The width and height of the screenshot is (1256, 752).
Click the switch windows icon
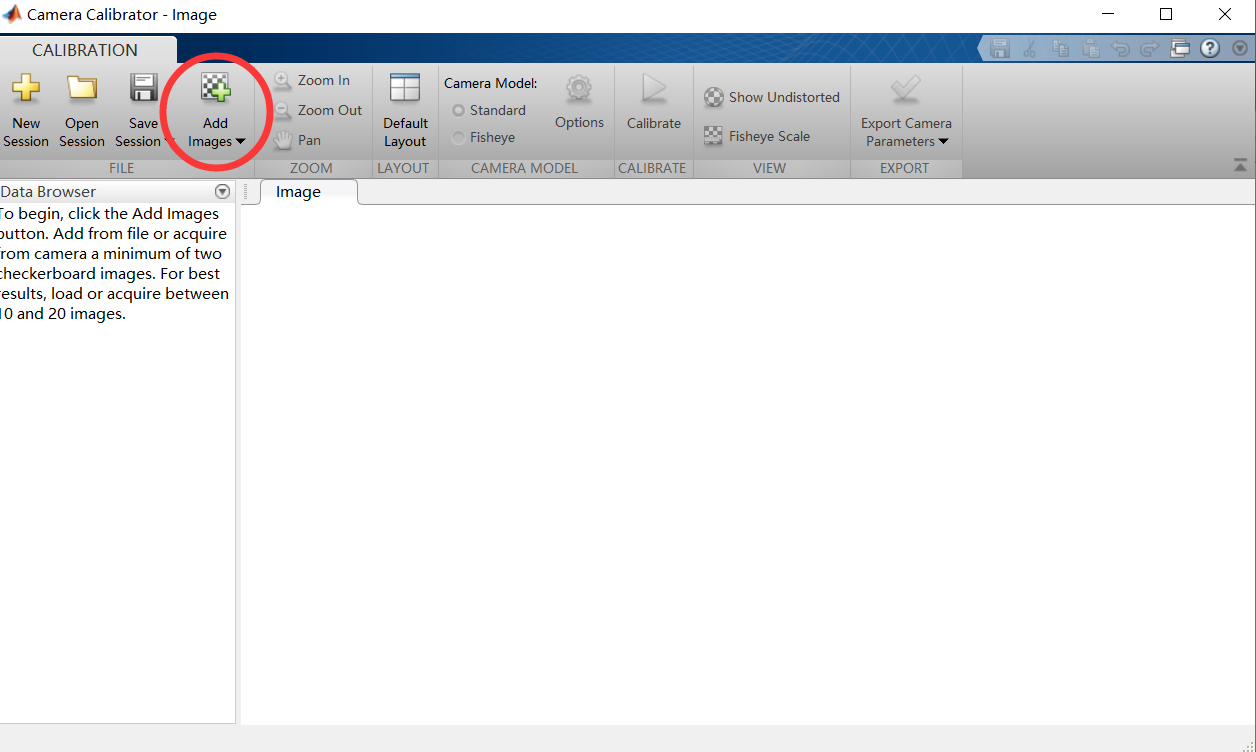(1179, 48)
